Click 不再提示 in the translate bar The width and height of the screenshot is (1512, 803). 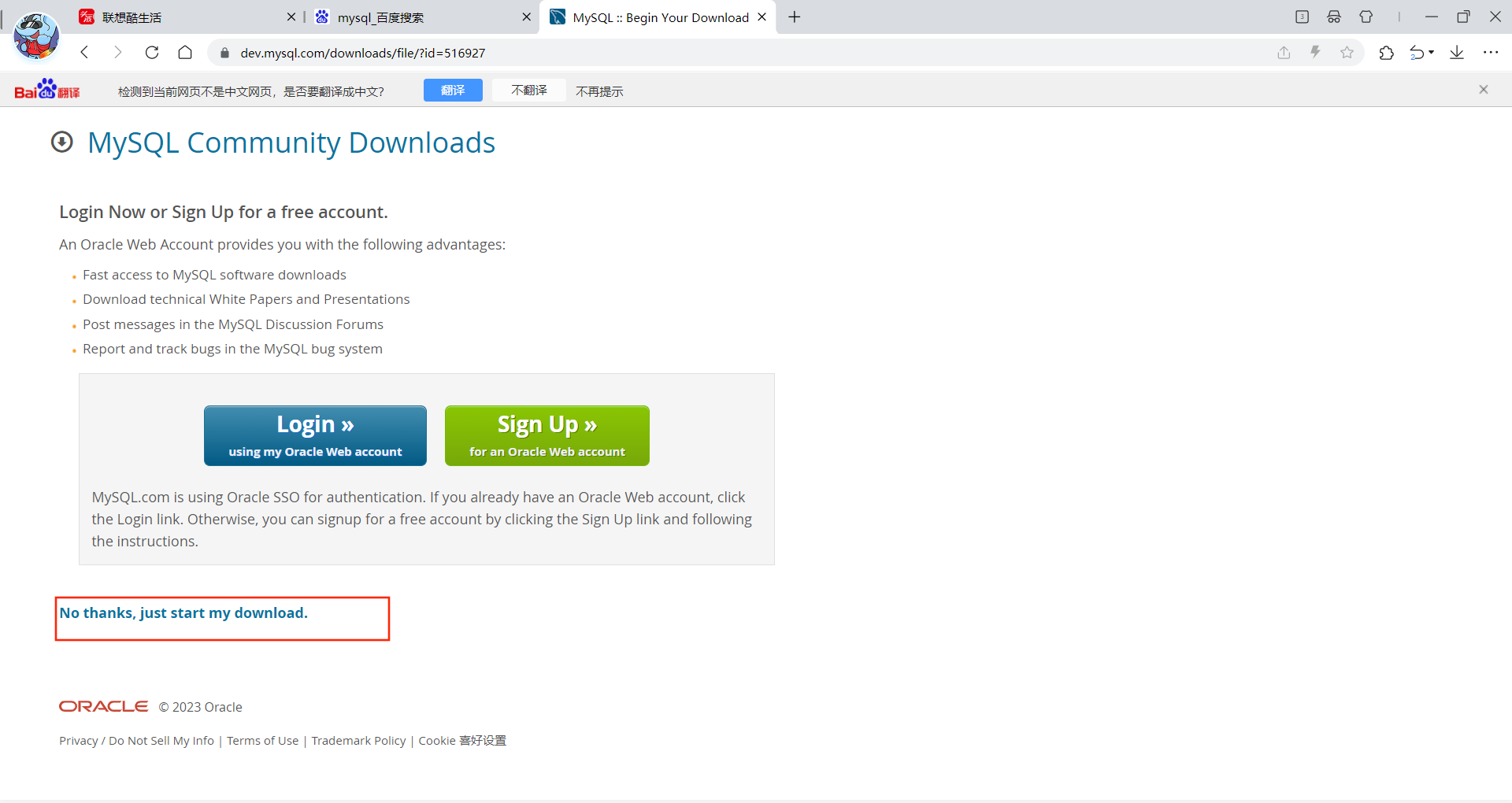point(599,91)
